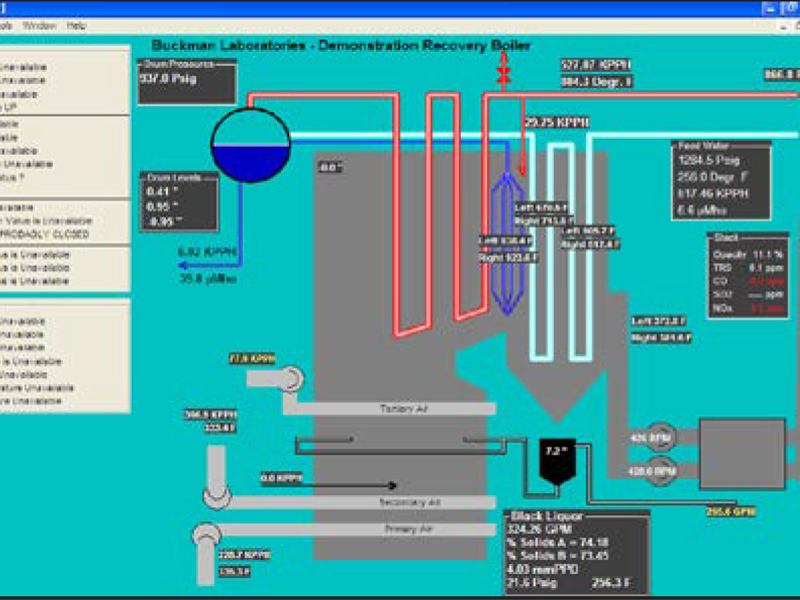Select the gray precipitator box beside the fans
The height and width of the screenshot is (600, 800).
[742, 454]
